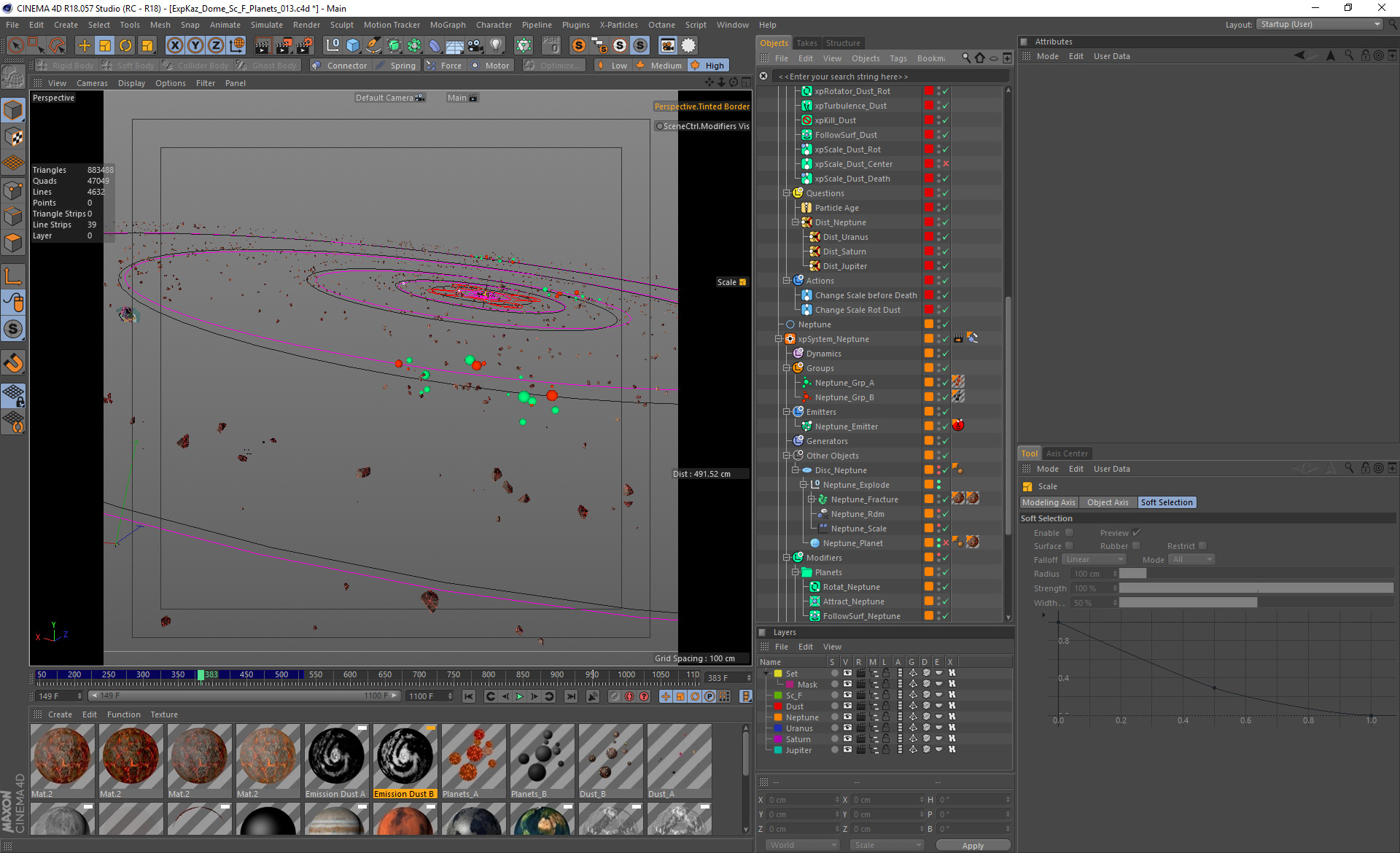Click the Apply button
This screenshot has height=853, width=1400.
point(973,845)
